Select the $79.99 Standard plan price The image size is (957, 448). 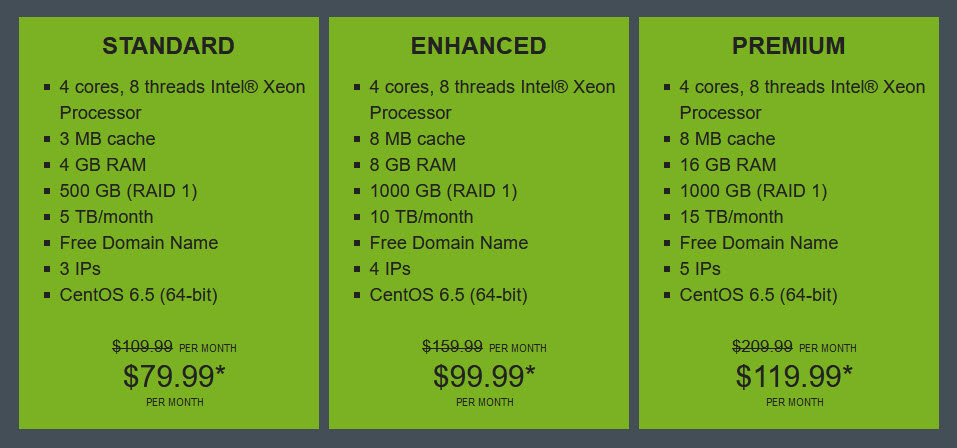click(x=175, y=376)
